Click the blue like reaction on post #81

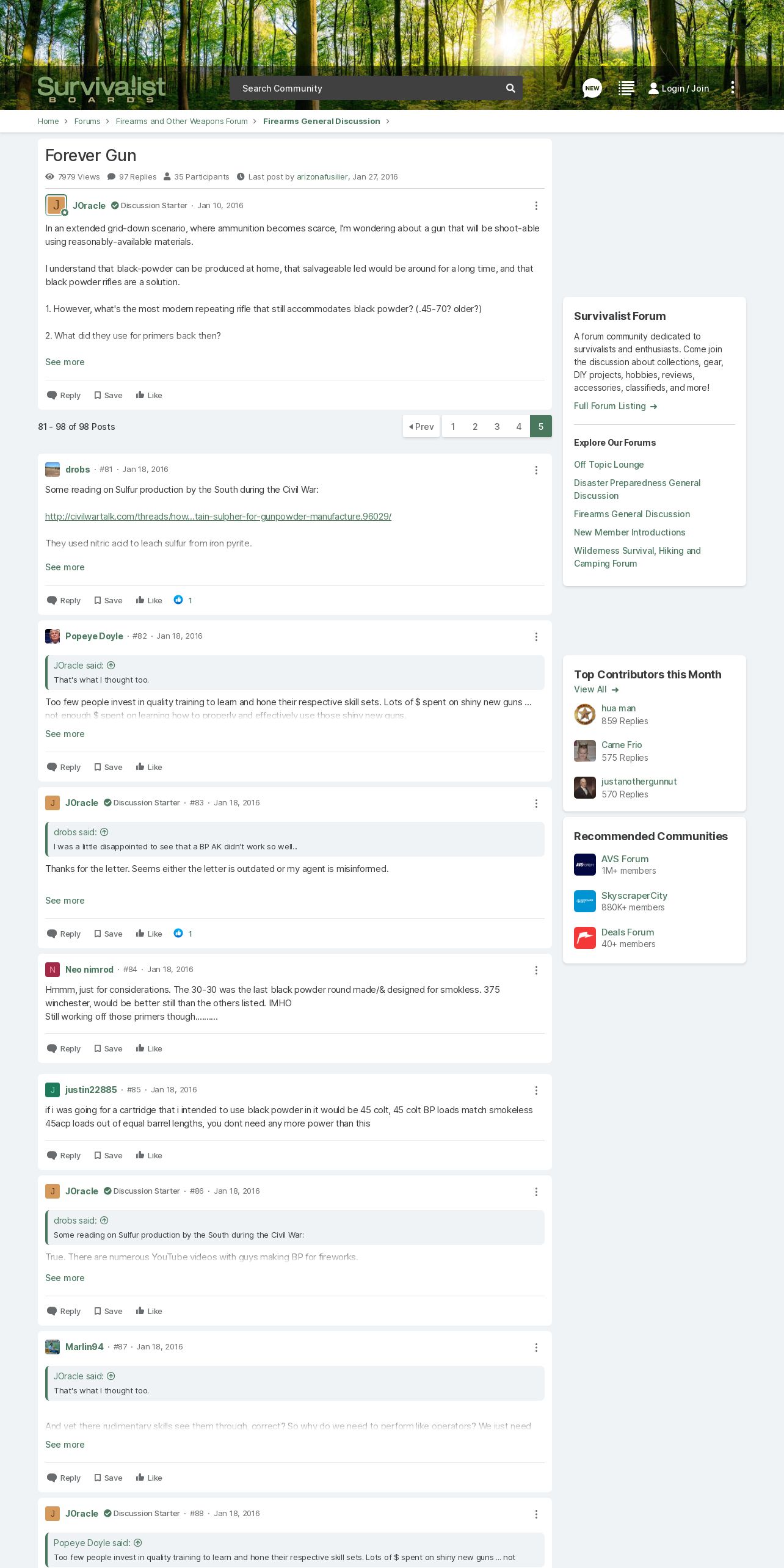[178, 600]
